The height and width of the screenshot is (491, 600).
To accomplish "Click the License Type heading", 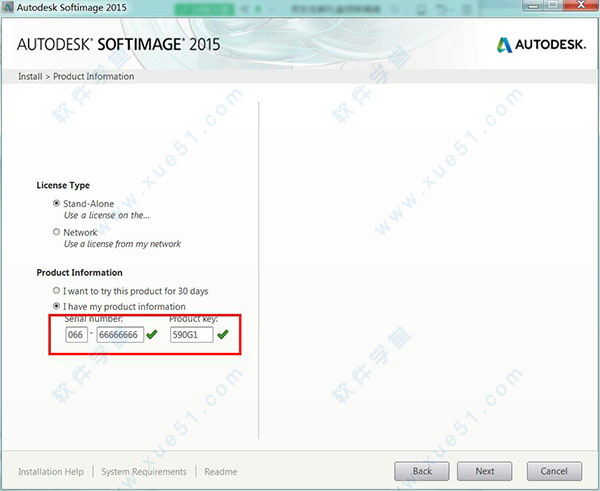I will point(63,185).
